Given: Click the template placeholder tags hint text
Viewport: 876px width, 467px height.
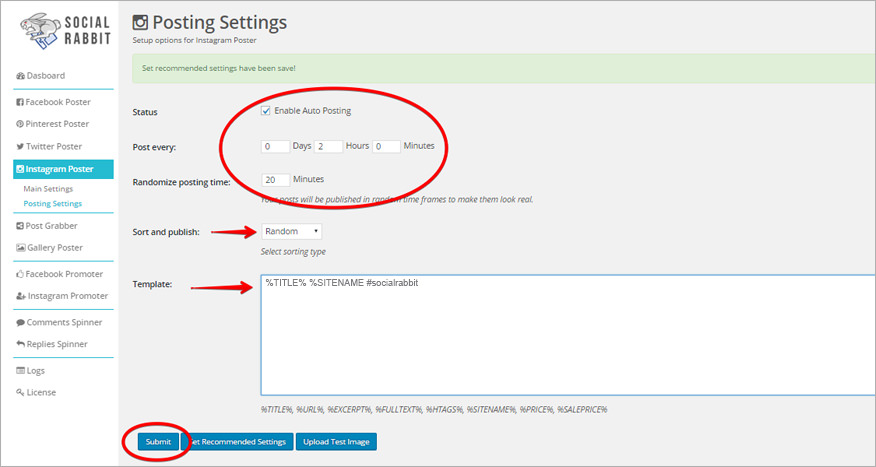Looking at the screenshot, I should tap(434, 410).
